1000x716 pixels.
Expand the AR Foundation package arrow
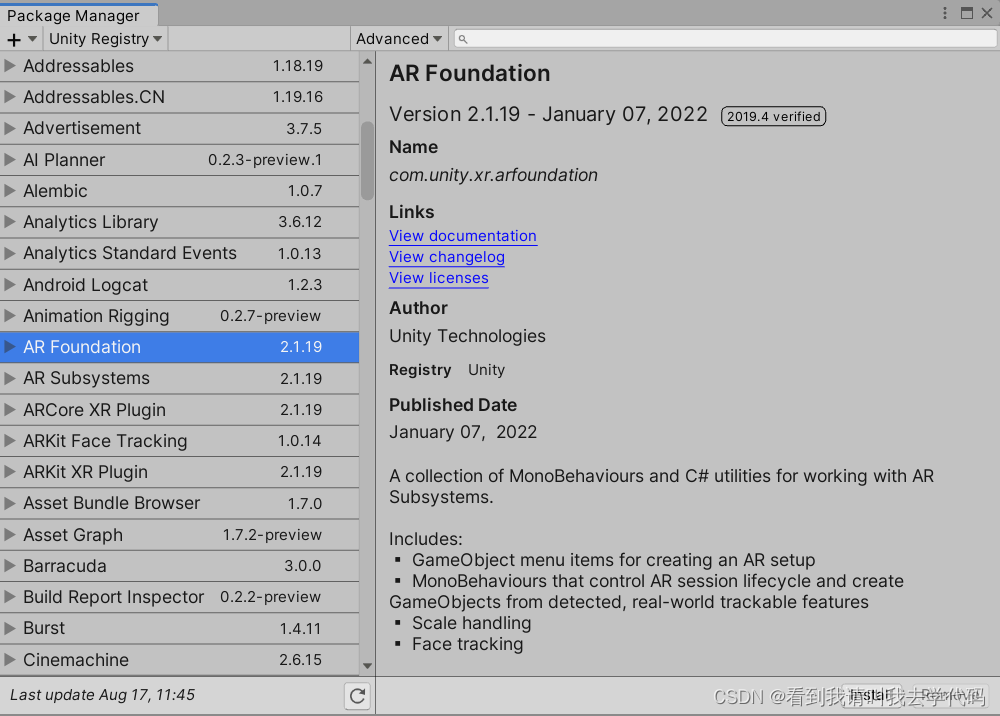point(10,347)
